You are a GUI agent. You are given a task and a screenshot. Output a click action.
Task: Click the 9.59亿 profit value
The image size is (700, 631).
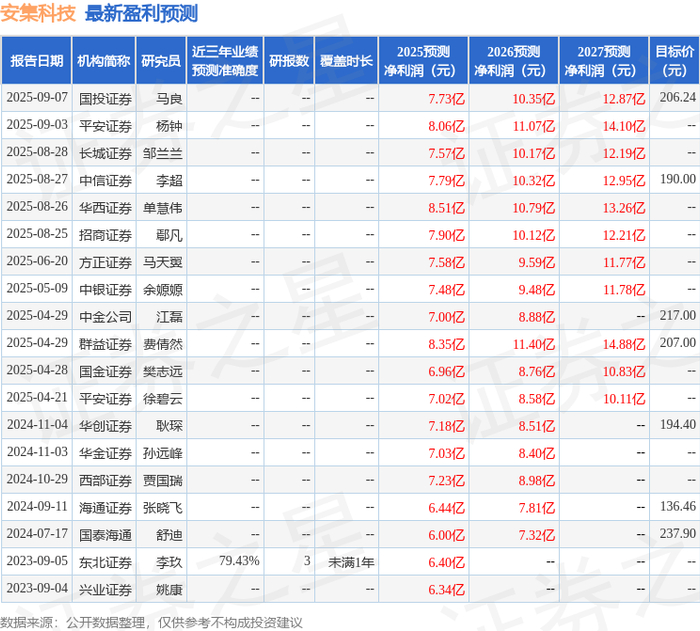coord(537,262)
